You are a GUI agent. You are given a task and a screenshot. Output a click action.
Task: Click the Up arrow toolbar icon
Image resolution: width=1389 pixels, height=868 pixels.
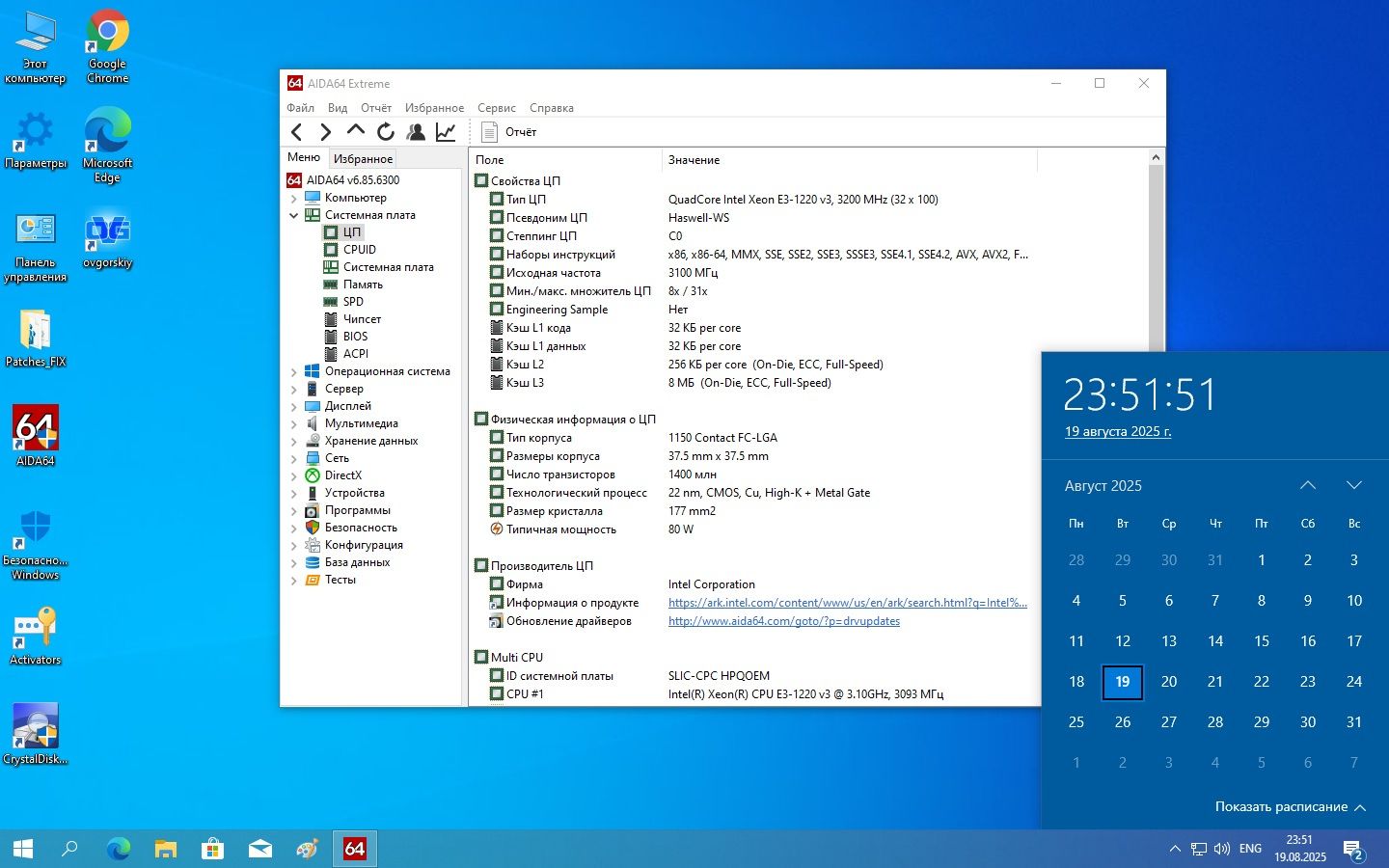tap(356, 130)
